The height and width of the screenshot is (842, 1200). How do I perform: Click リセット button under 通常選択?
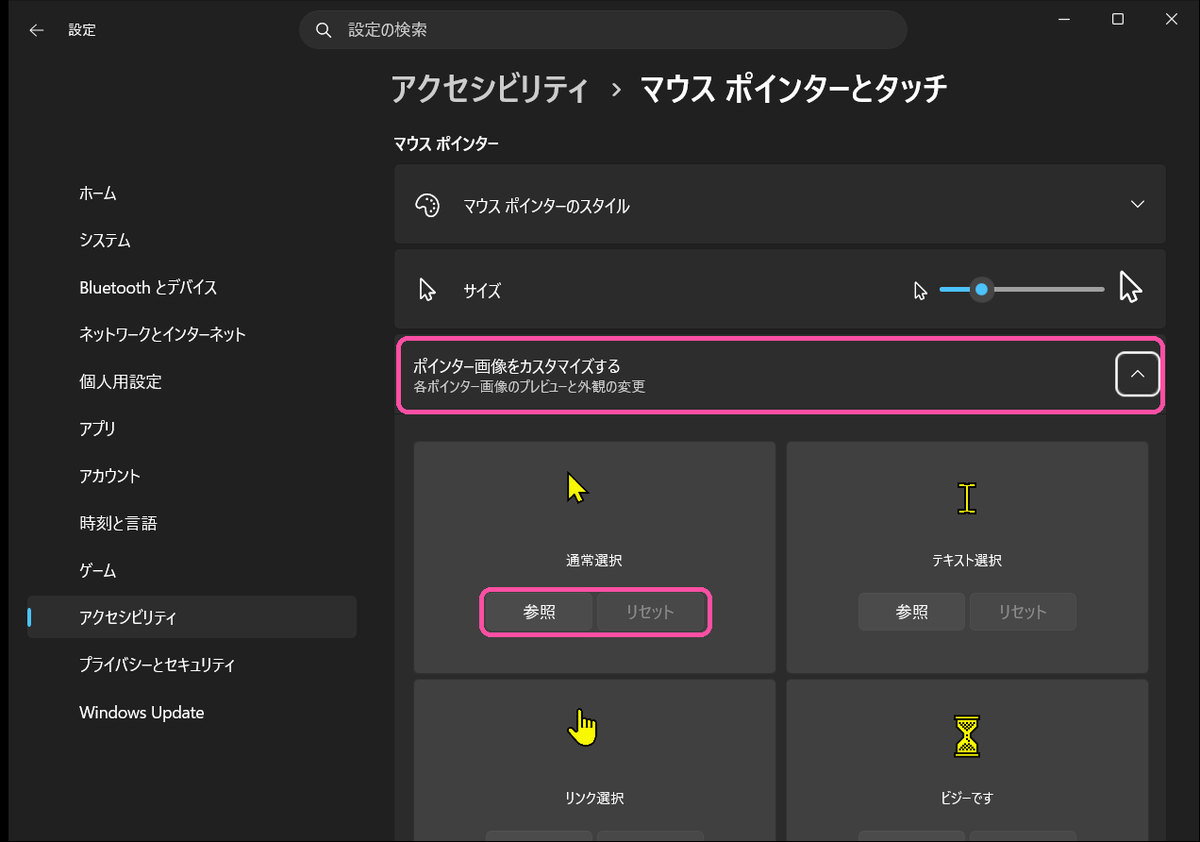(x=650, y=612)
